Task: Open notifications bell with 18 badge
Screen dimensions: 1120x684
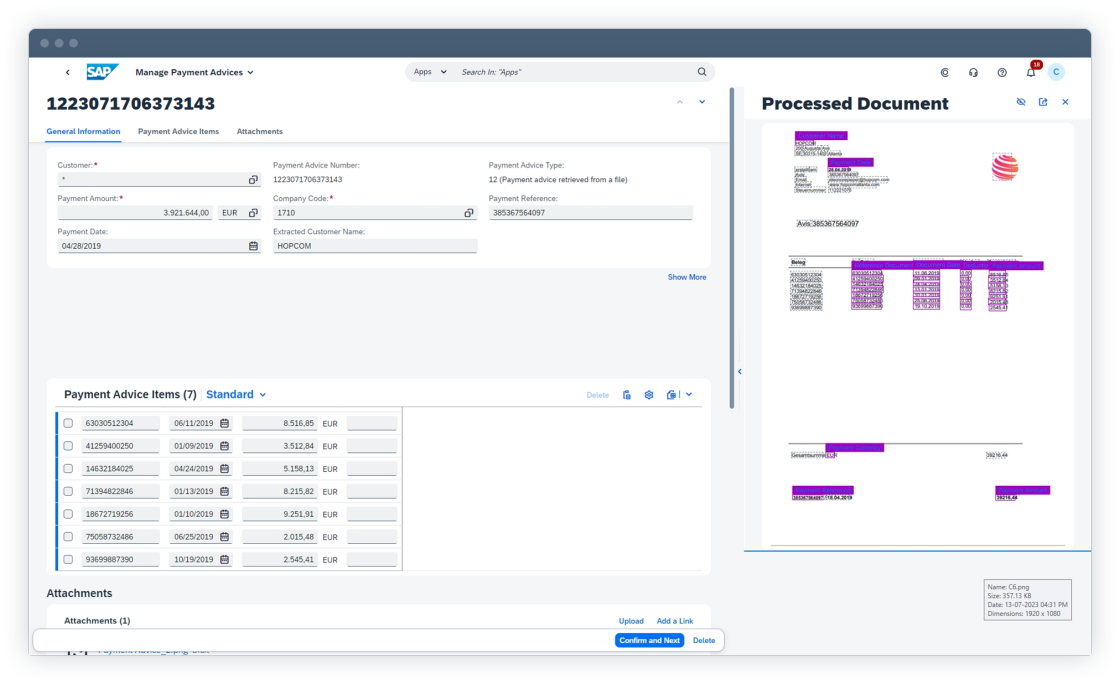Action: click(x=1031, y=71)
